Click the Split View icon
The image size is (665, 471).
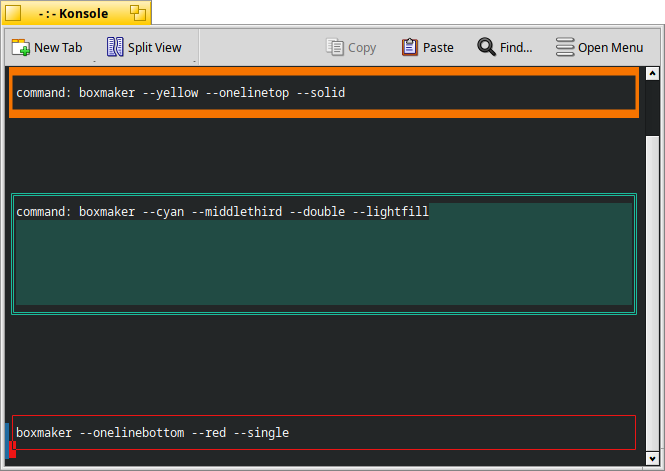coord(115,47)
